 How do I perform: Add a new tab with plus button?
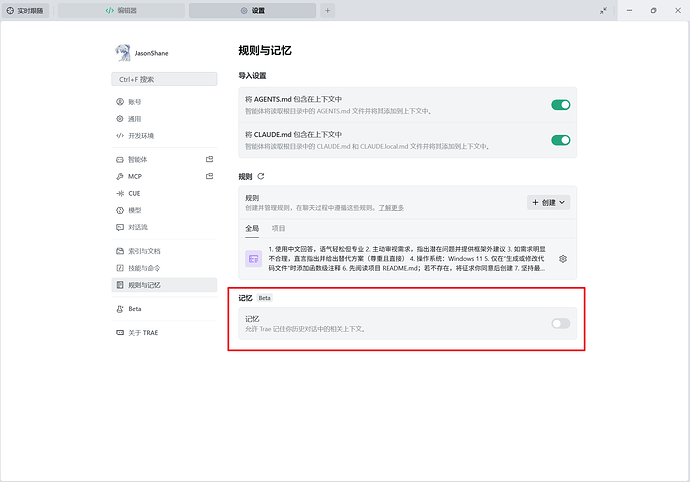pos(327,11)
